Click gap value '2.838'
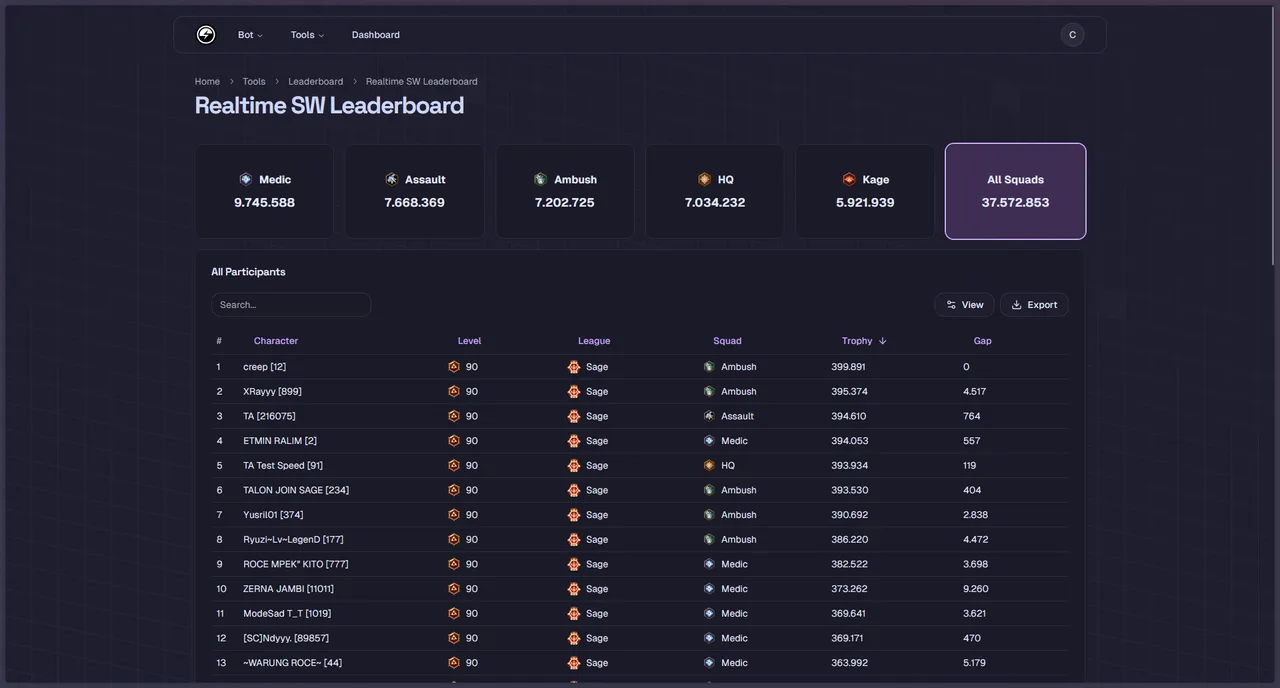Screen dimensions: 1280x688 (x=976, y=515)
